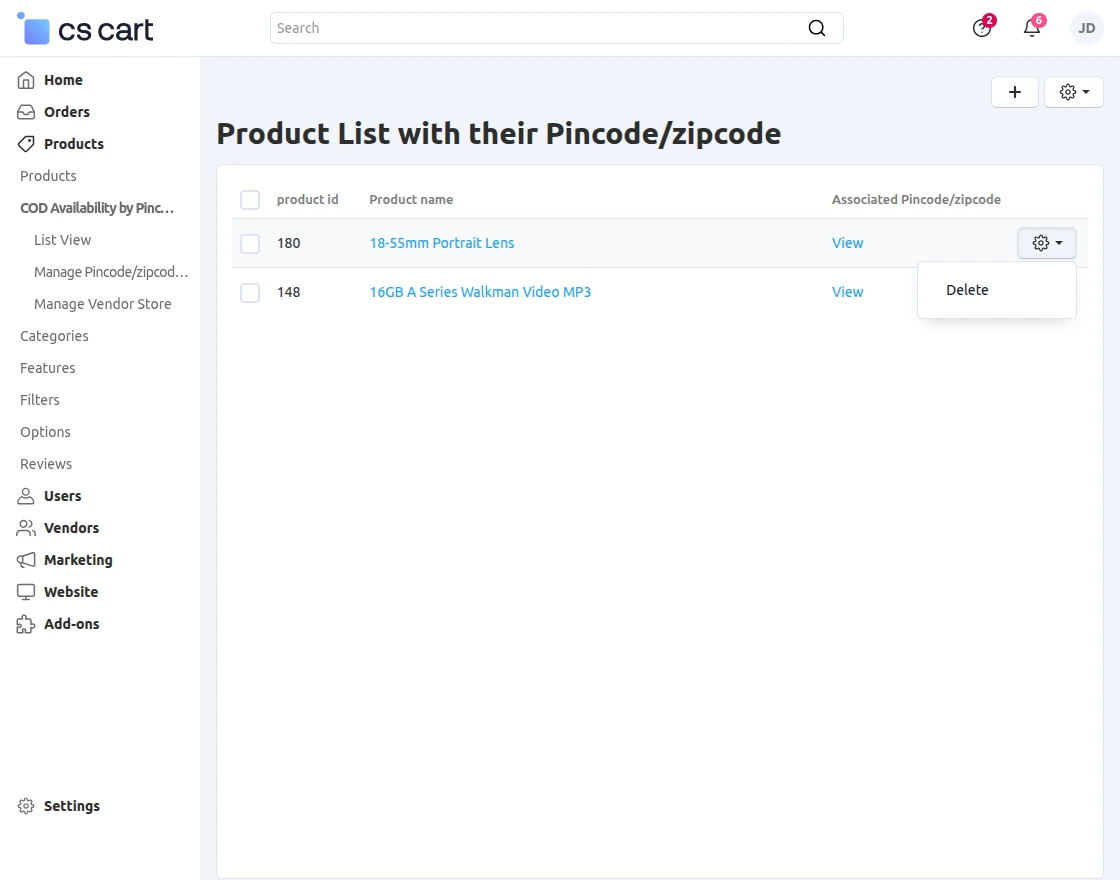The height and width of the screenshot is (880, 1120).
Task: Open the 18-55mm Portrait Lens product link
Action: coord(441,243)
